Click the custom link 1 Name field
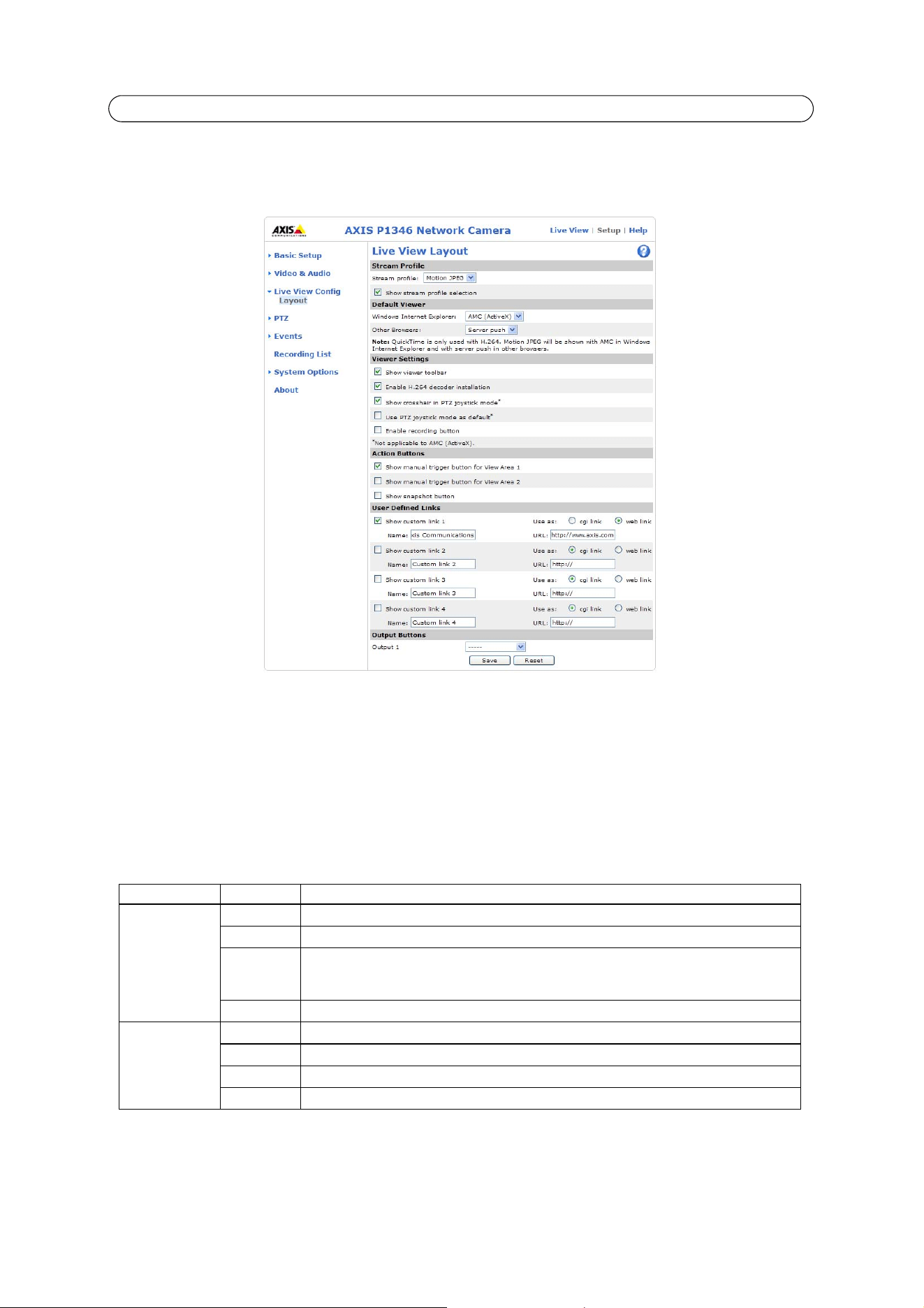 coord(443,535)
